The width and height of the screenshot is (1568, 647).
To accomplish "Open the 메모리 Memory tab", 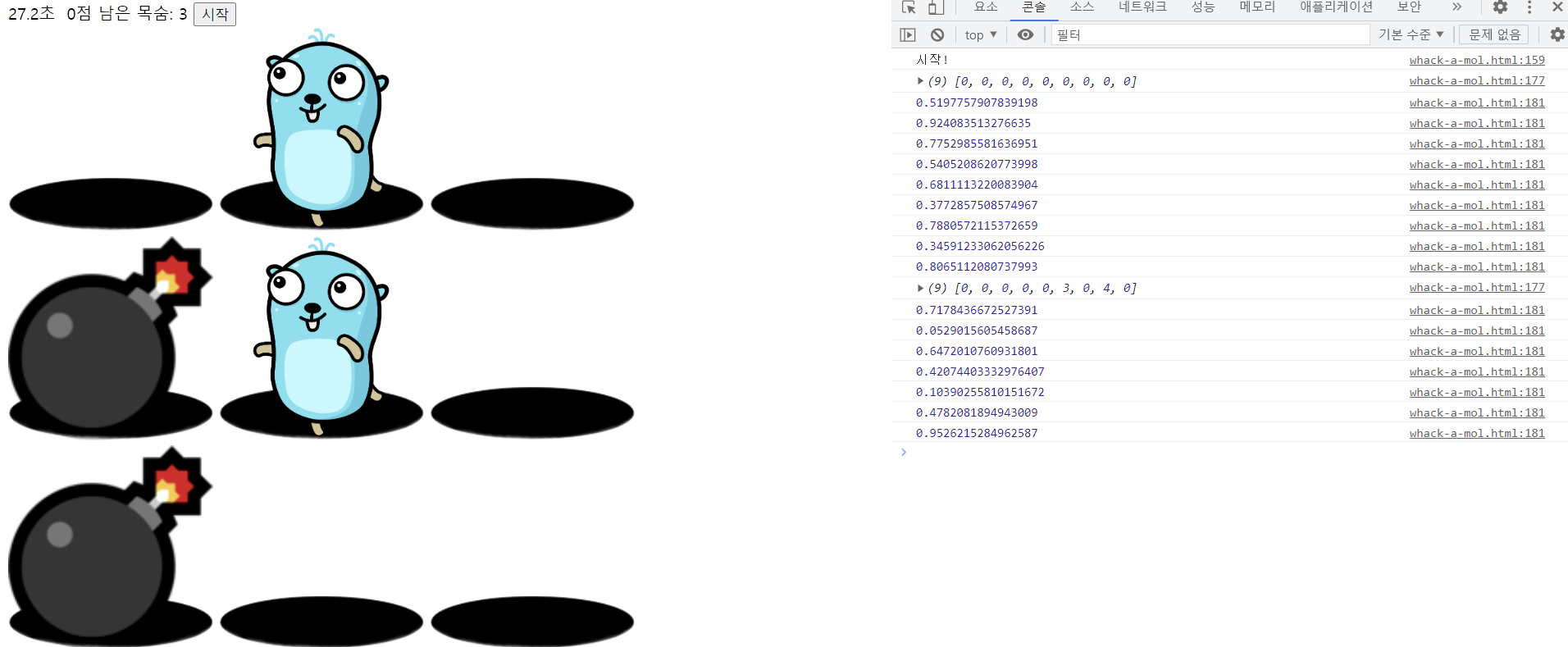I will point(1257,7).
